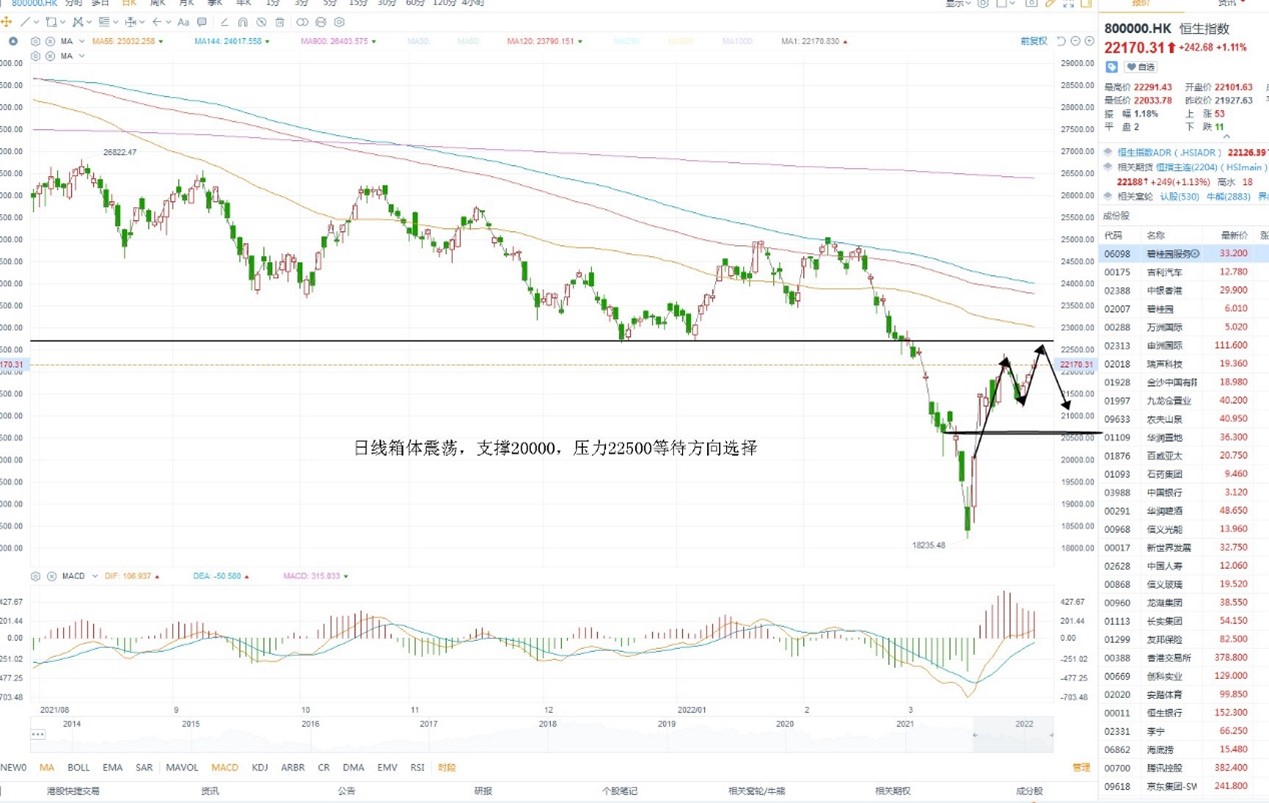The height and width of the screenshot is (803, 1269).
Task: Select the 腾讯控股 constituent stock row
Action: click(1183, 768)
